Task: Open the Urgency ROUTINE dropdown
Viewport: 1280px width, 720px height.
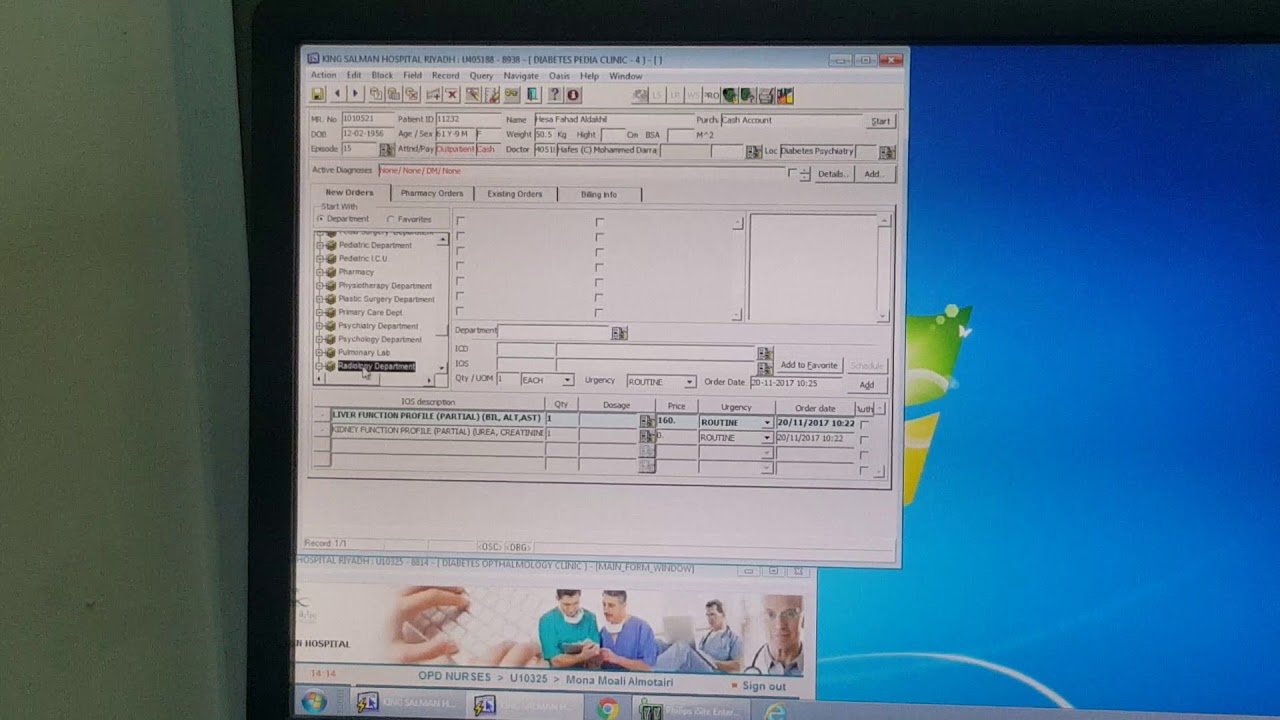Action: click(x=689, y=382)
